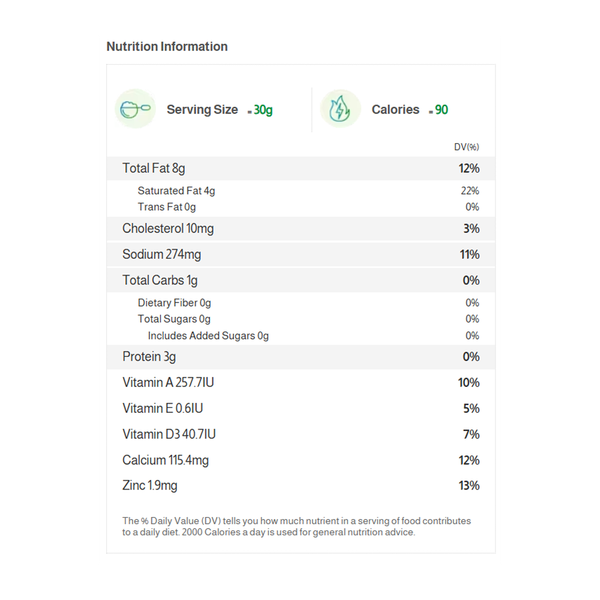Select the Protein 3g row
Image resolution: width=600 pixels, height=600 pixels.
[x=149, y=357]
